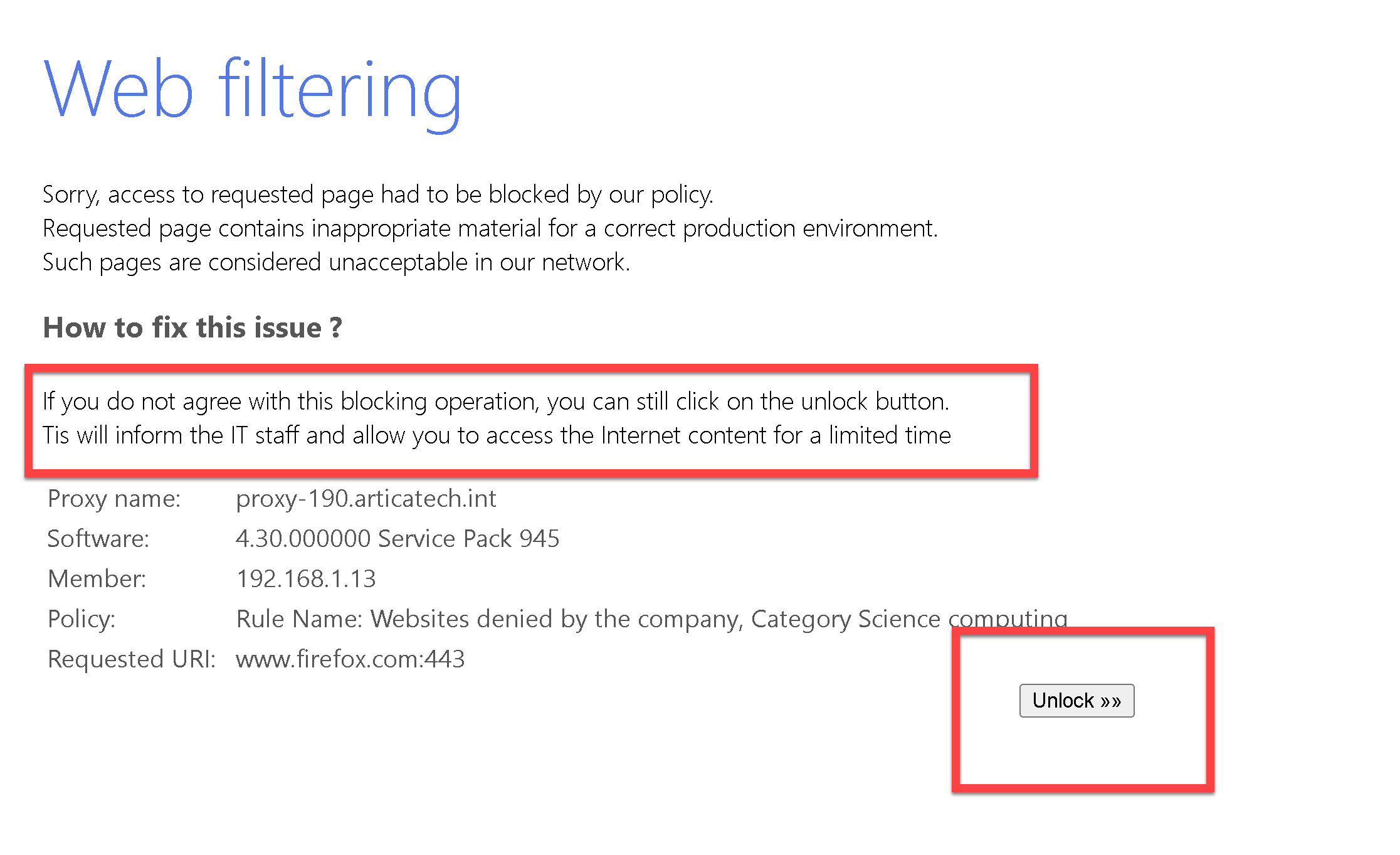
Task: Click the 'Policy:' label
Action: coord(82,619)
